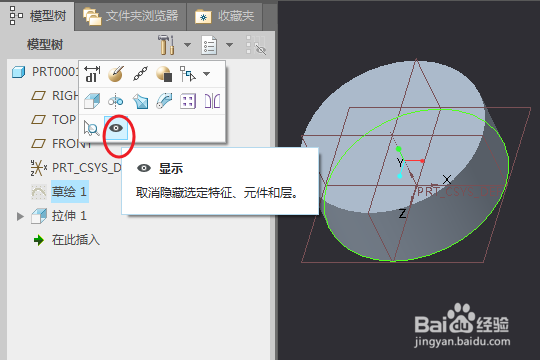Click the edit dimensions d1 icon
This screenshot has width=540, height=360.
(x=92, y=74)
